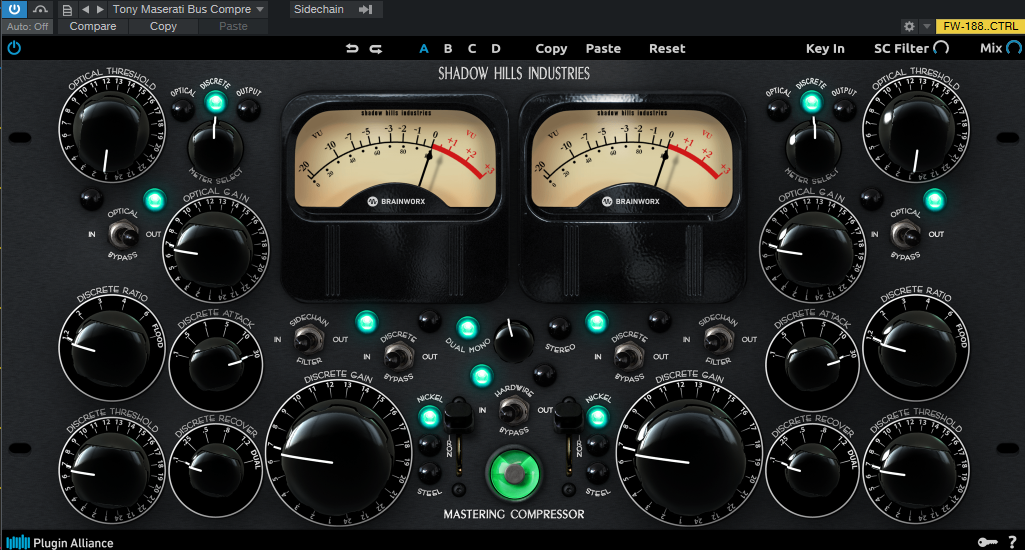
Task: Click Copy beside the D settings slot
Action: pos(551,48)
